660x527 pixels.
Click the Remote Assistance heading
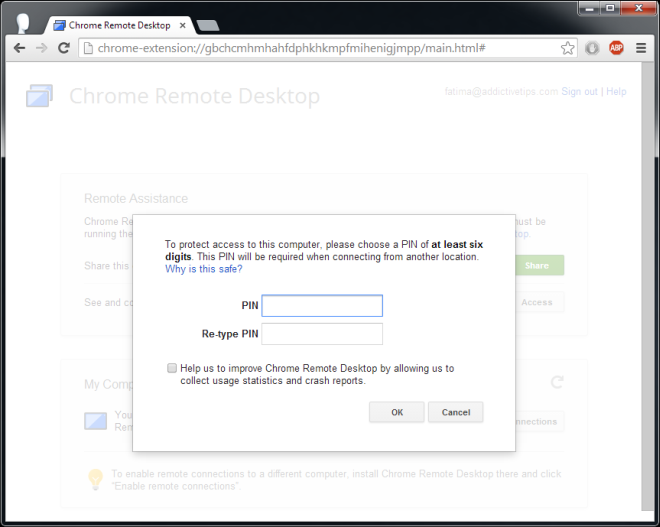[136, 198]
